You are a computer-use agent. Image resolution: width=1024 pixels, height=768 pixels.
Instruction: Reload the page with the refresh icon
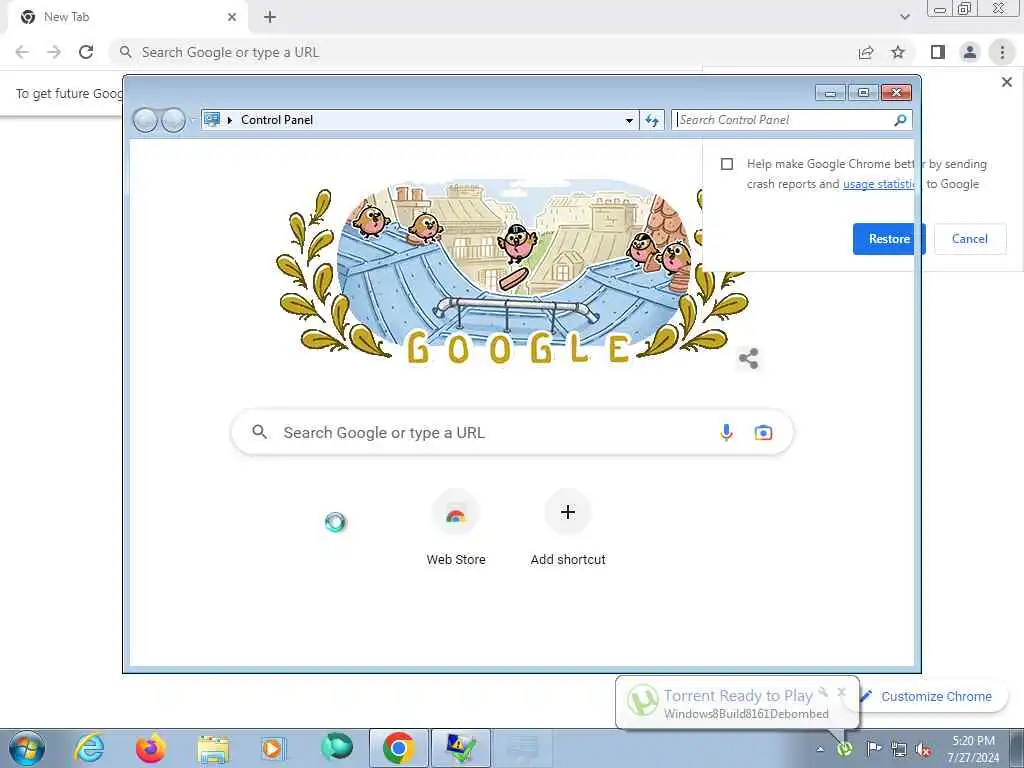[x=86, y=52]
